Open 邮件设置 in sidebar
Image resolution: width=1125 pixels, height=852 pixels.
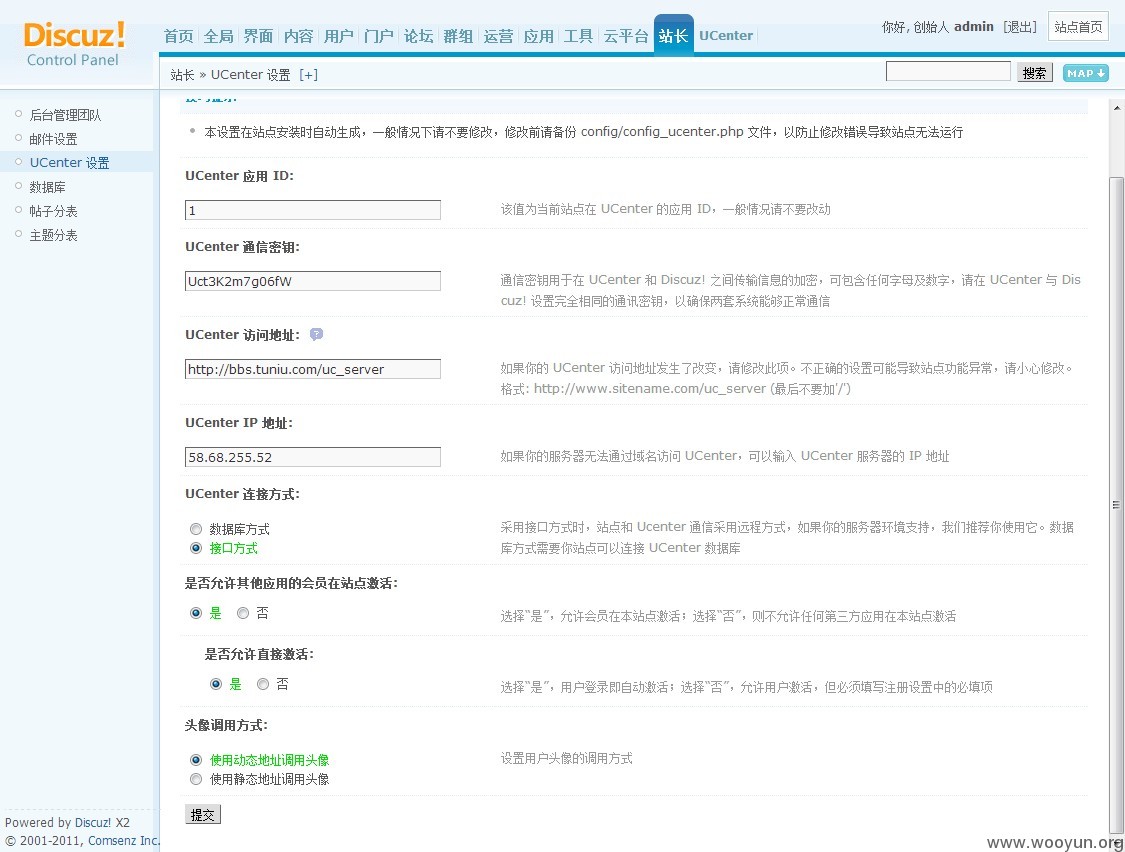click(53, 139)
